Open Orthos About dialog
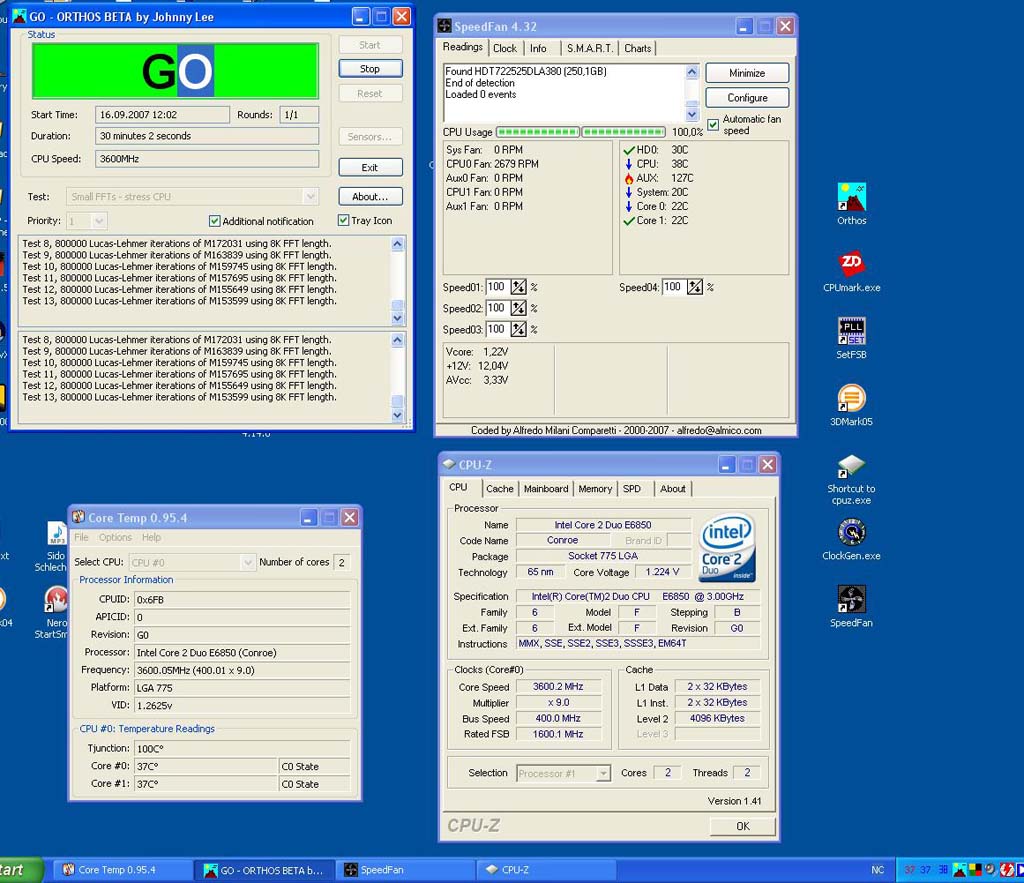1024x883 pixels. click(x=370, y=197)
